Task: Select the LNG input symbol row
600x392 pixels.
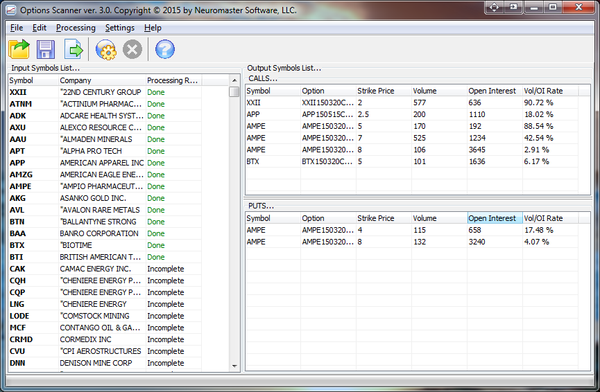Action: tap(105, 304)
